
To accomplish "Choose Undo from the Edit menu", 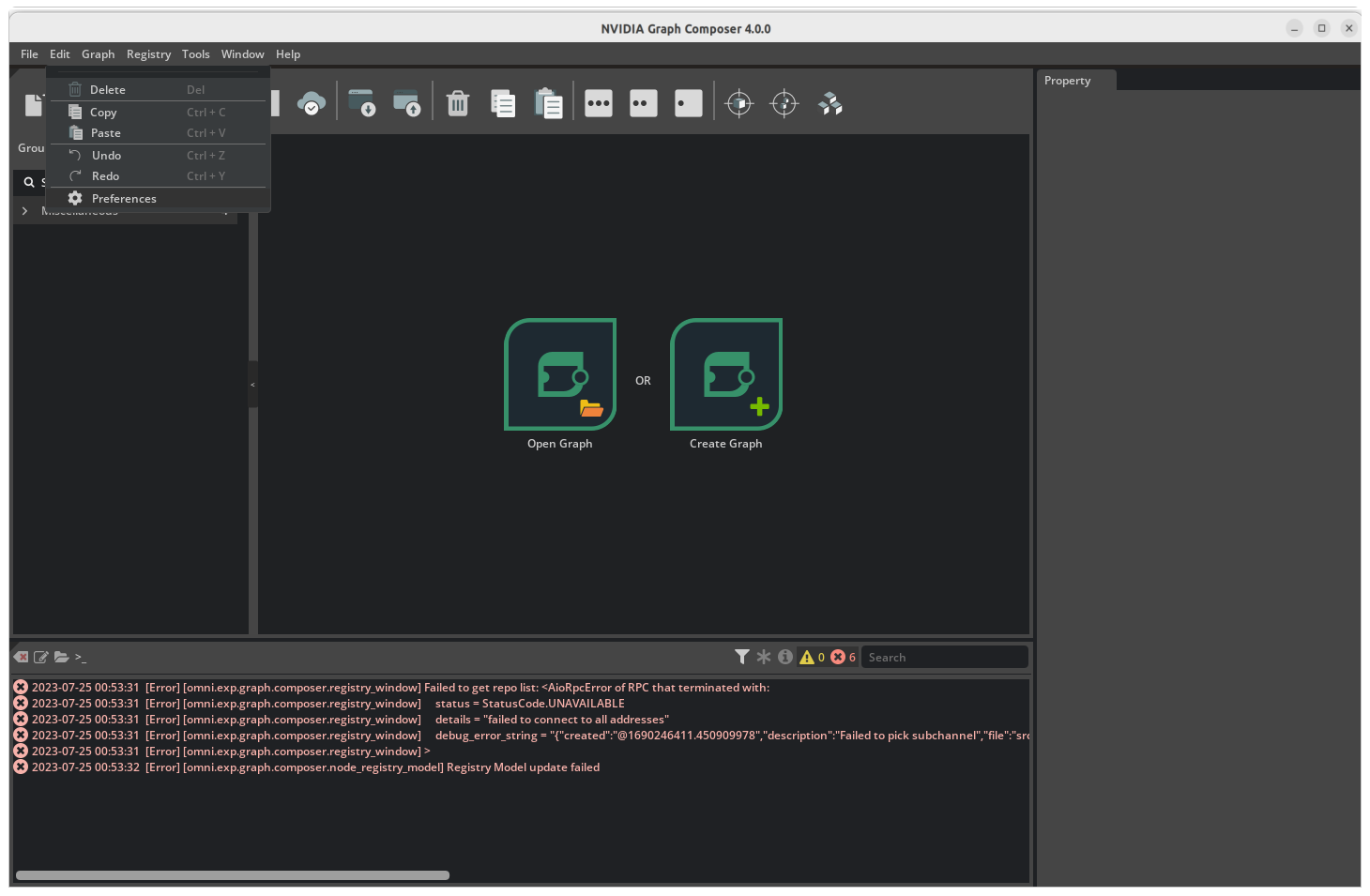I will tap(158, 156).
